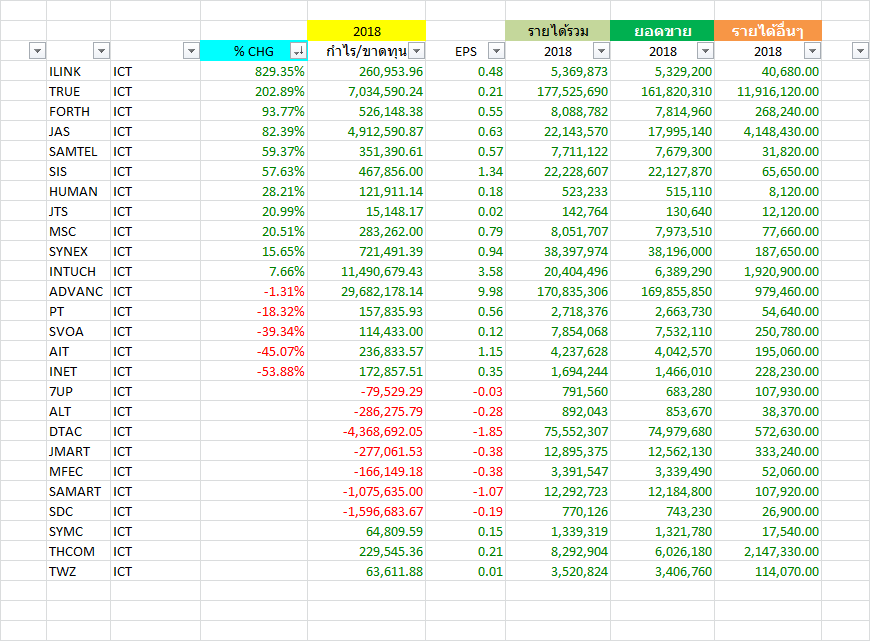Select the cyan % CHG header cell
Screen dimensions: 870x641
coord(254,51)
